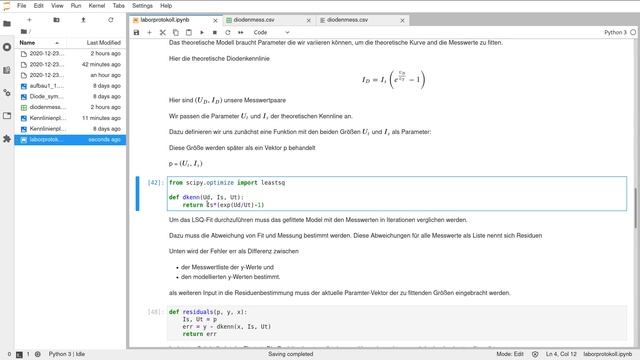Select the laborprotok notebook file row

[70, 140]
